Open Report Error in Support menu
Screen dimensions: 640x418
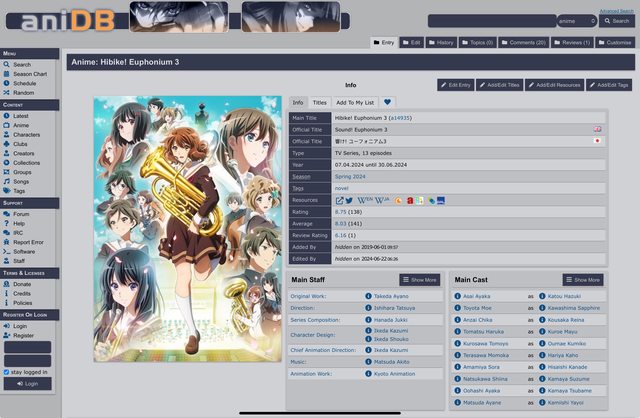[28, 242]
